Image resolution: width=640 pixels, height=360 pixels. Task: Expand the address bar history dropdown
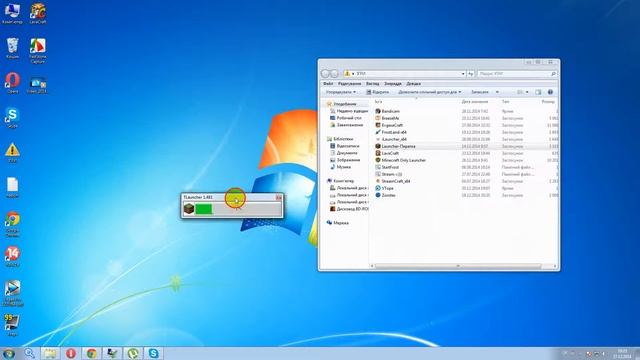463,73
